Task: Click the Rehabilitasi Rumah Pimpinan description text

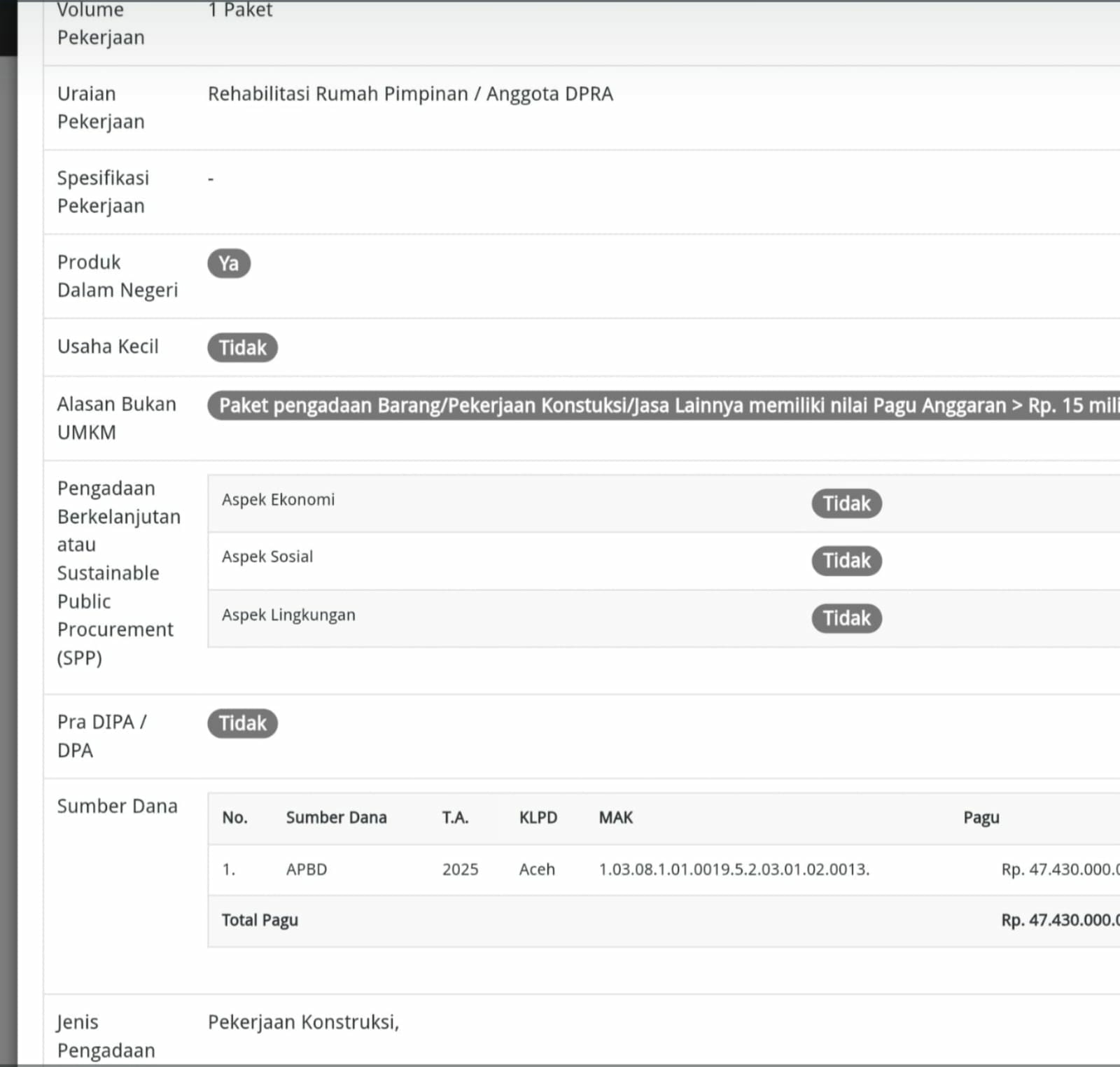Action: [x=410, y=94]
